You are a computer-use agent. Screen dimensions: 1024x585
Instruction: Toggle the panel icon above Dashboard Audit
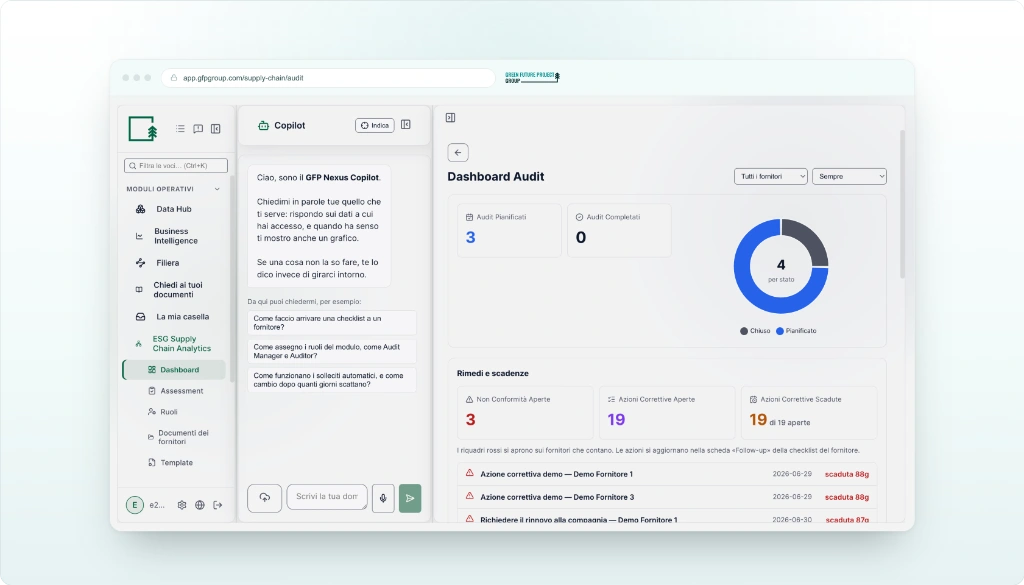click(451, 118)
